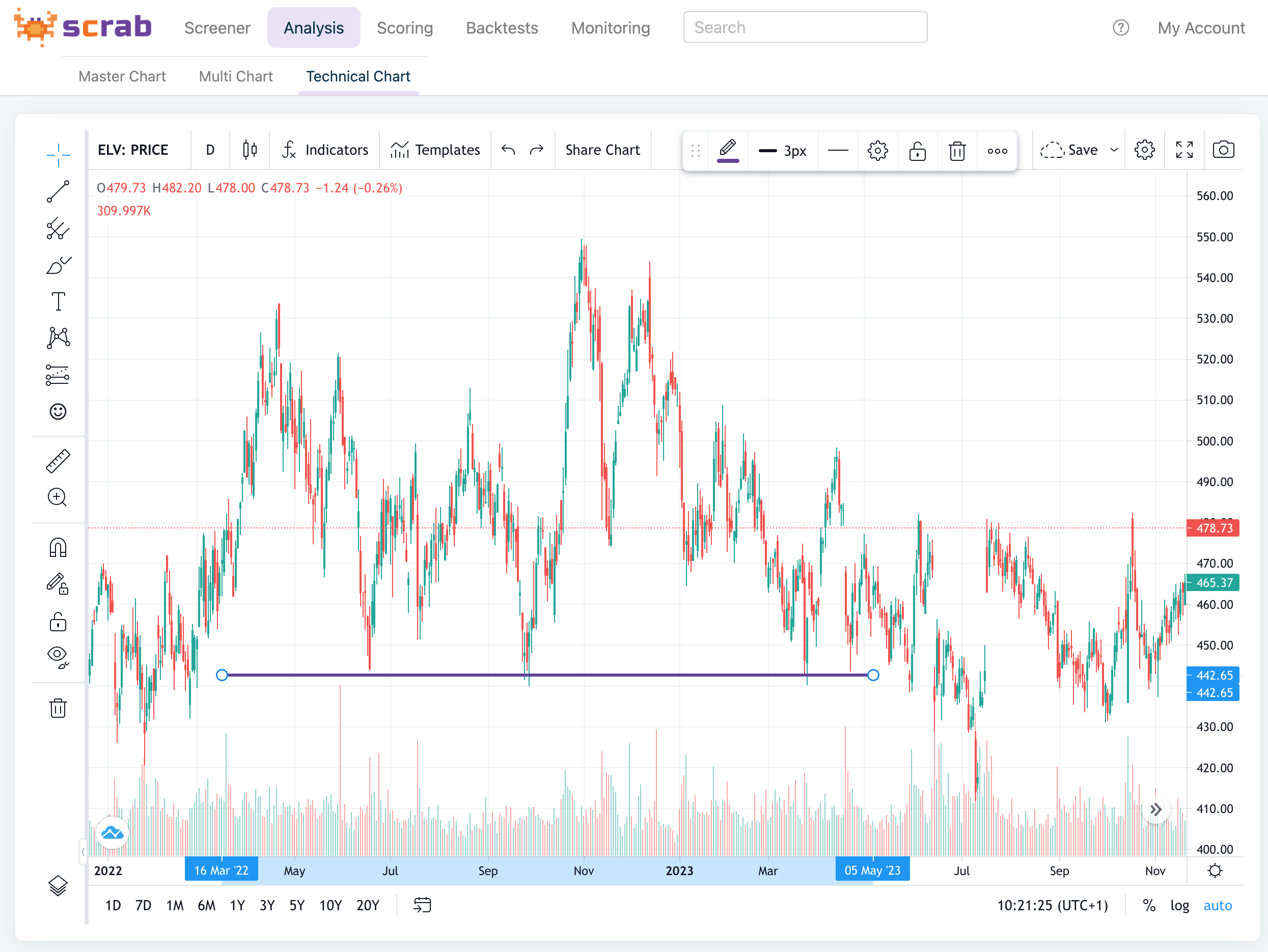Remove drawings using left sidebar trash

58,708
